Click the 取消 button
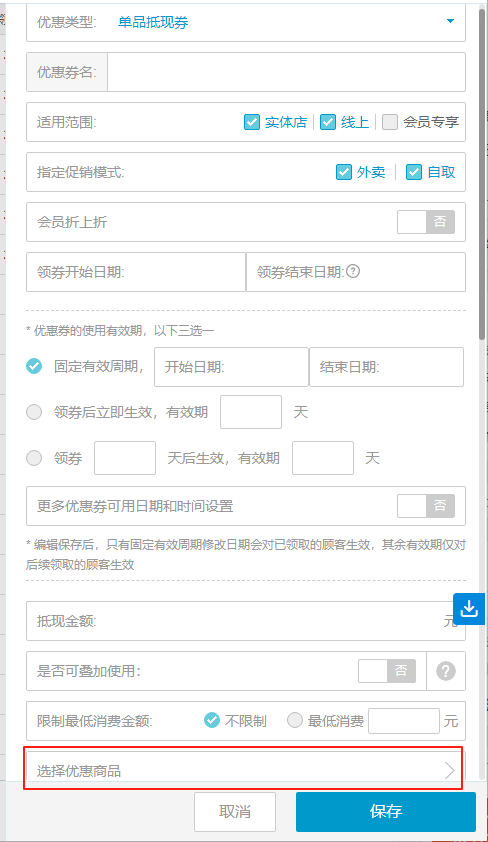This screenshot has width=488, height=842. pyautogui.click(x=235, y=811)
